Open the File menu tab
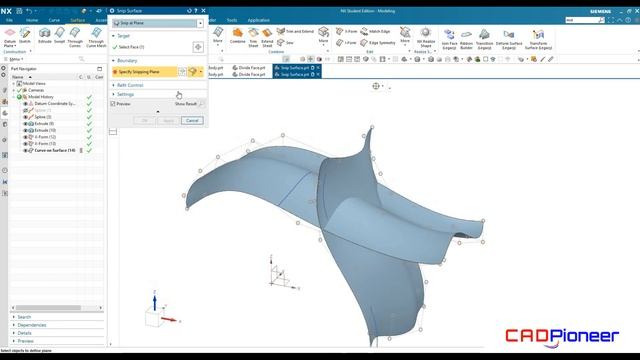This screenshot has width=640, height=360. click(x=9, y=20)
